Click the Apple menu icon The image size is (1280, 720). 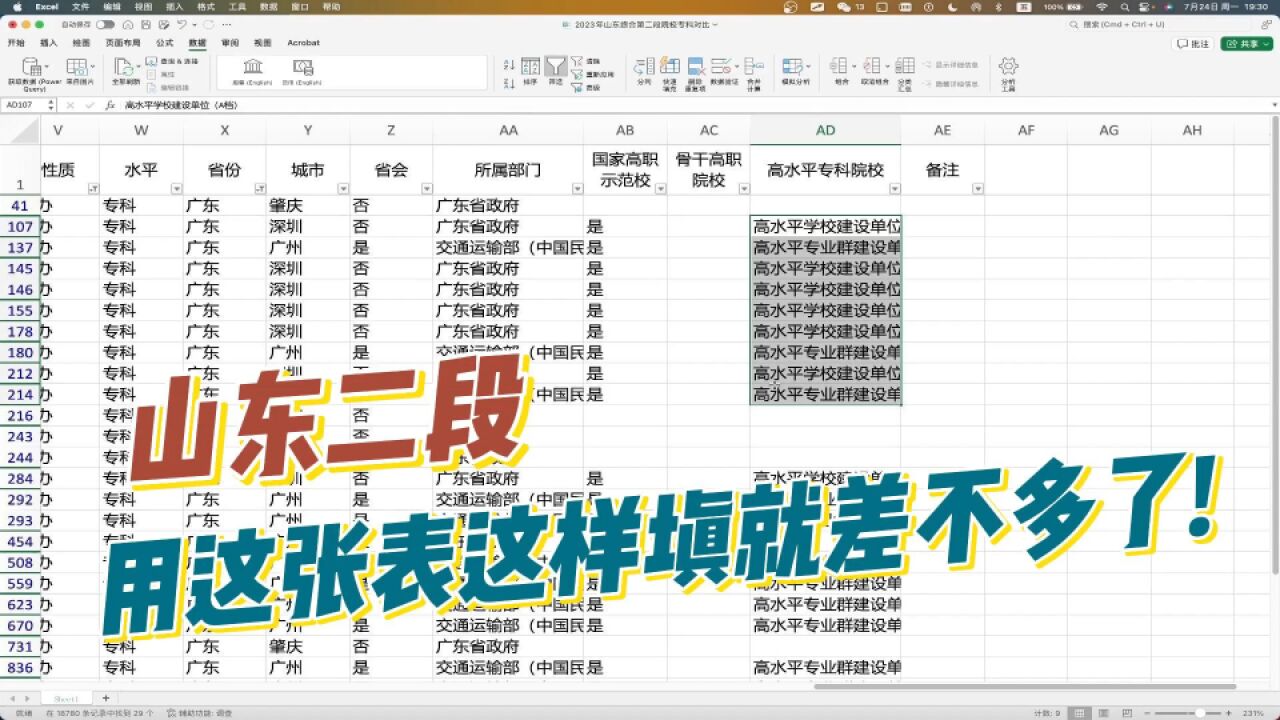[17, 6]
